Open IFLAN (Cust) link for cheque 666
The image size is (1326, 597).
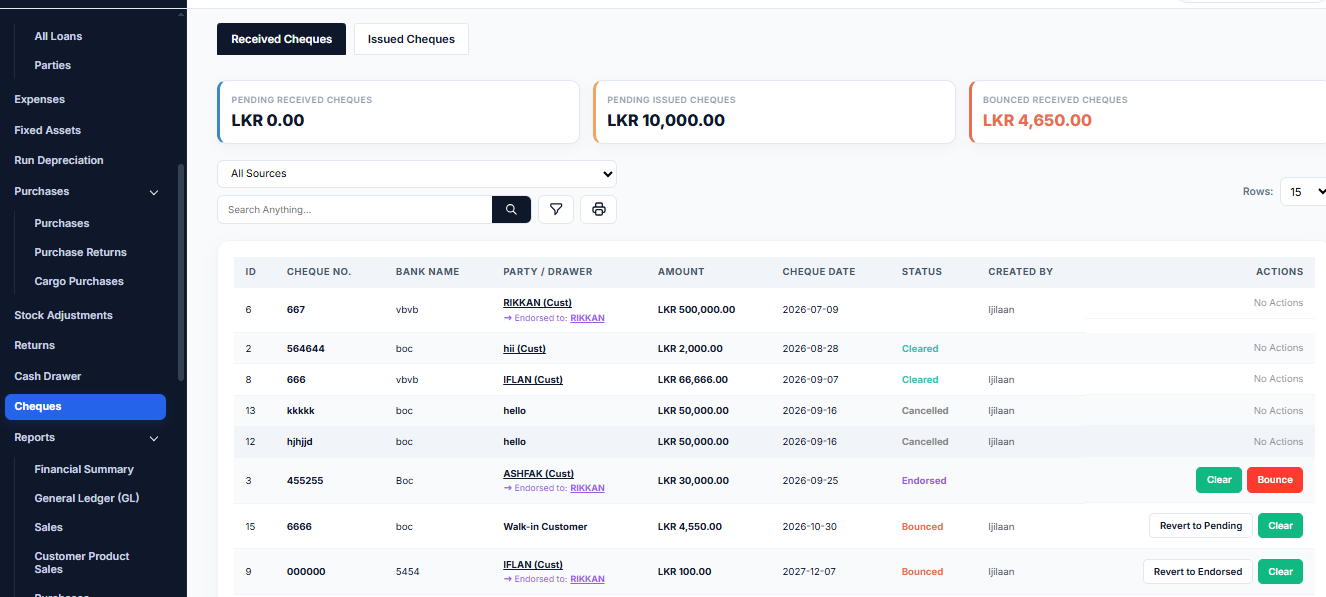point(533,380)
